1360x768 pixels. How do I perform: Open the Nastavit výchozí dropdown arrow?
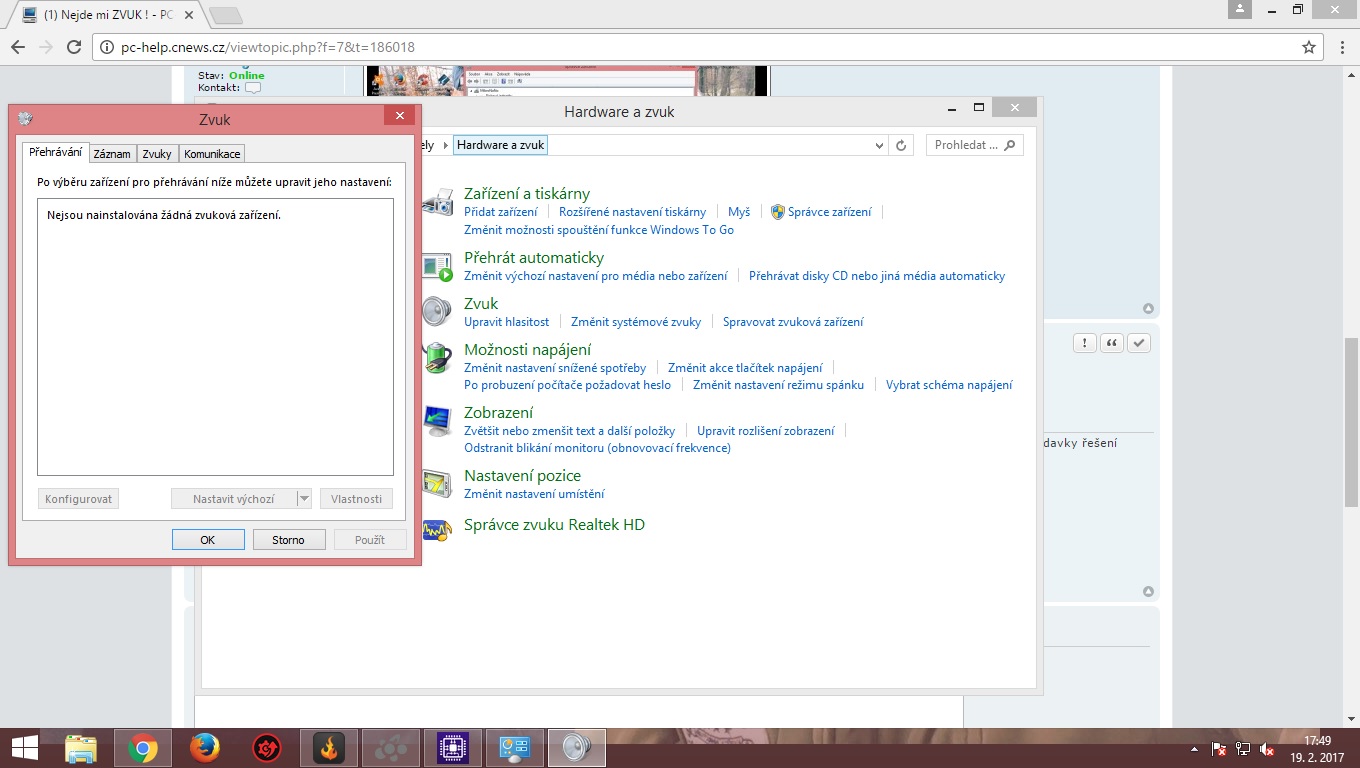(x=305, y=499)
